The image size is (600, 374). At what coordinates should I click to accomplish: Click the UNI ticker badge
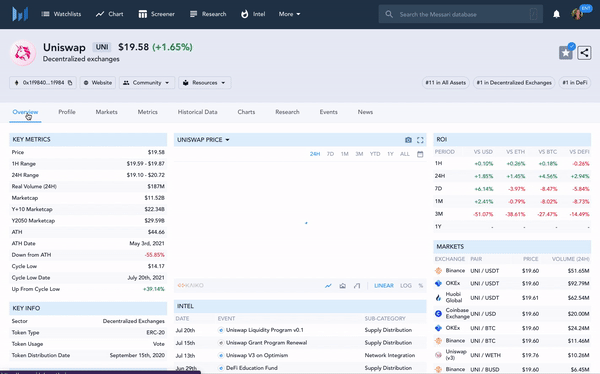(102, 47)
